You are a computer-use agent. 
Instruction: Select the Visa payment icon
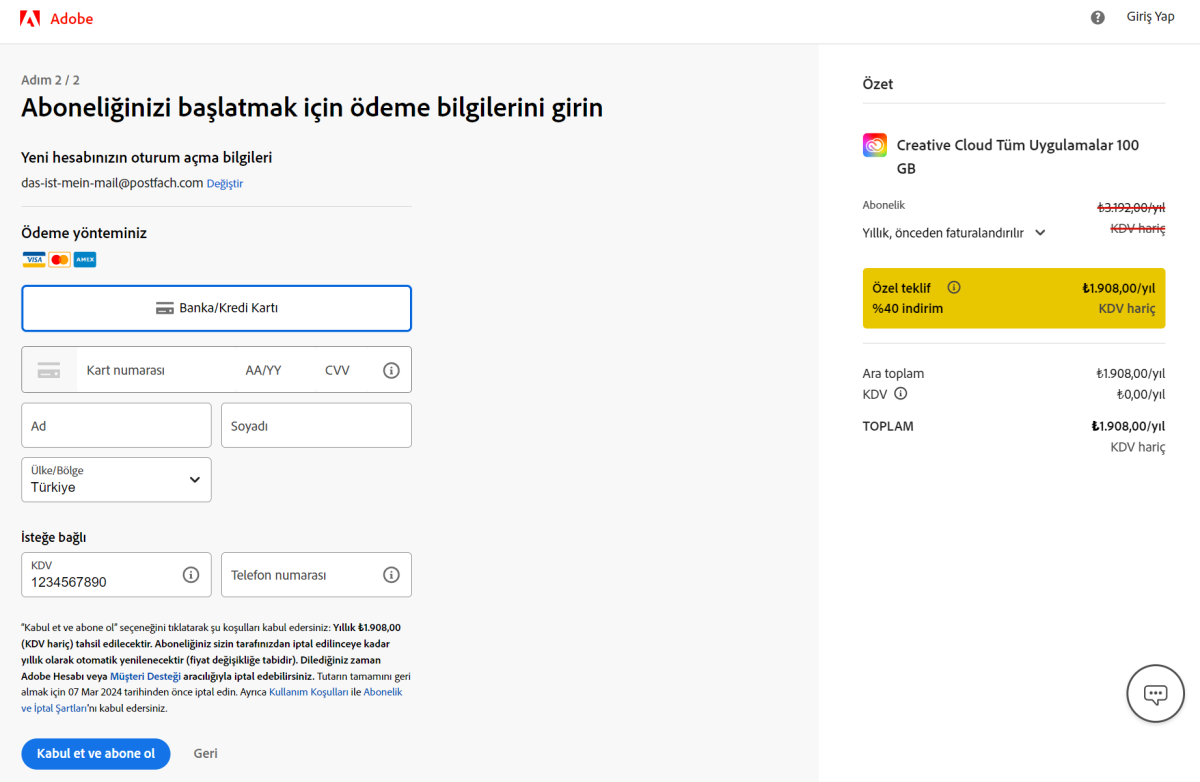[x=34, y=259]
